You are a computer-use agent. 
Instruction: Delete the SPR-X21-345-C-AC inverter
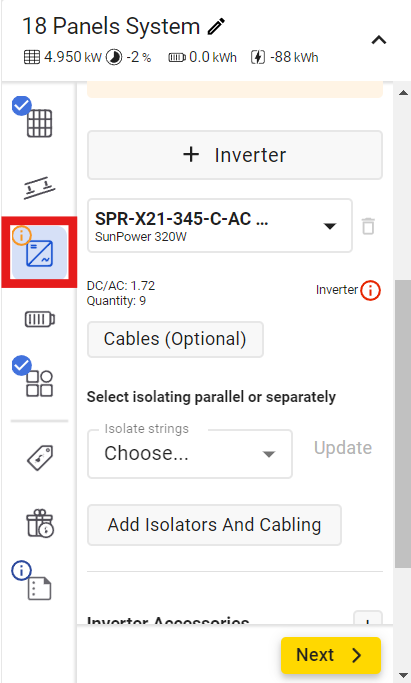368,226
